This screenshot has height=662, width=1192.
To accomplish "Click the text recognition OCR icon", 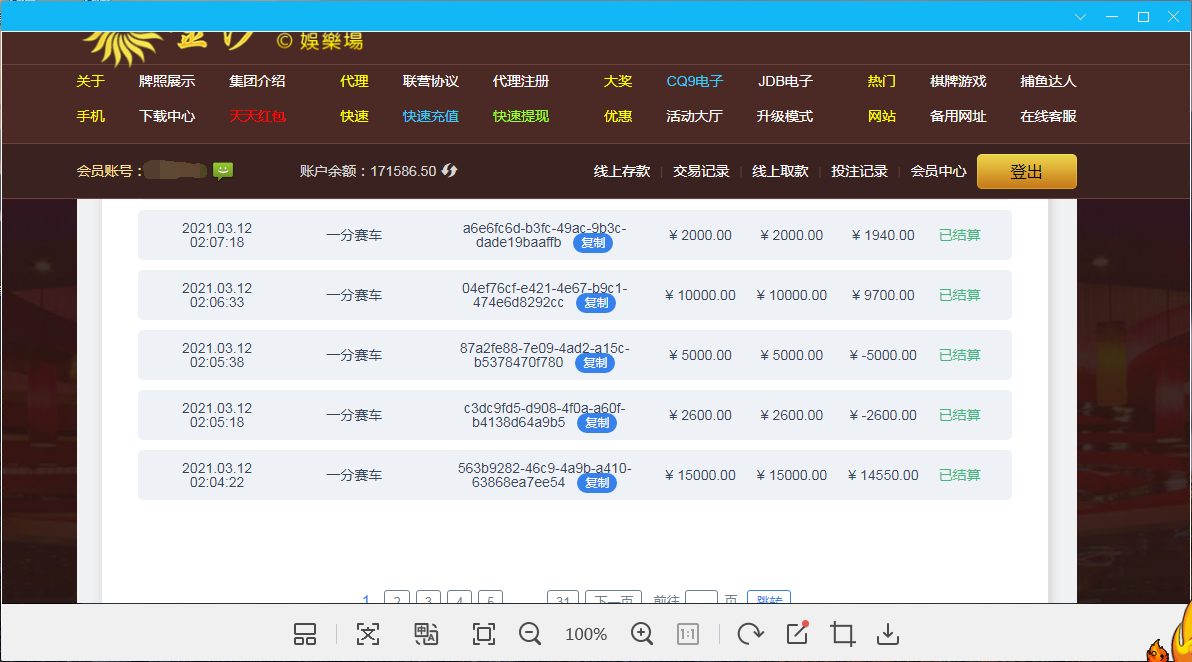I will (369, 634).
